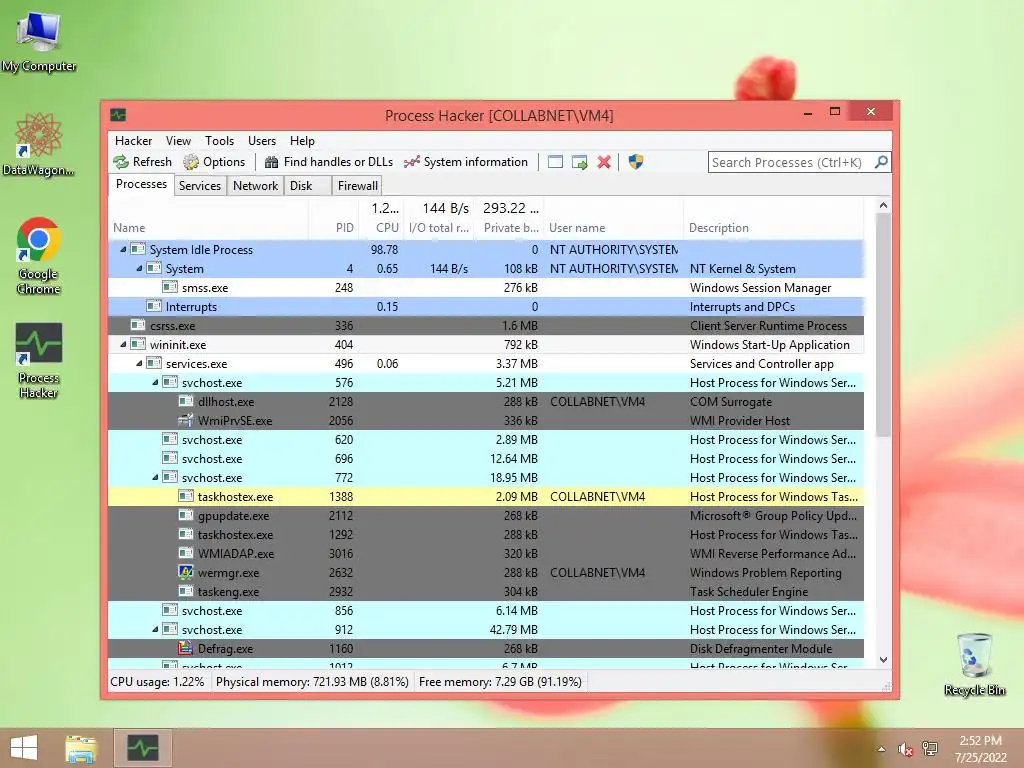Click the shield elevation icon in toolbar
Image resolution: width=1024 pixels, height=768 pixels.
pyautogui.click(x=635, y=162)
